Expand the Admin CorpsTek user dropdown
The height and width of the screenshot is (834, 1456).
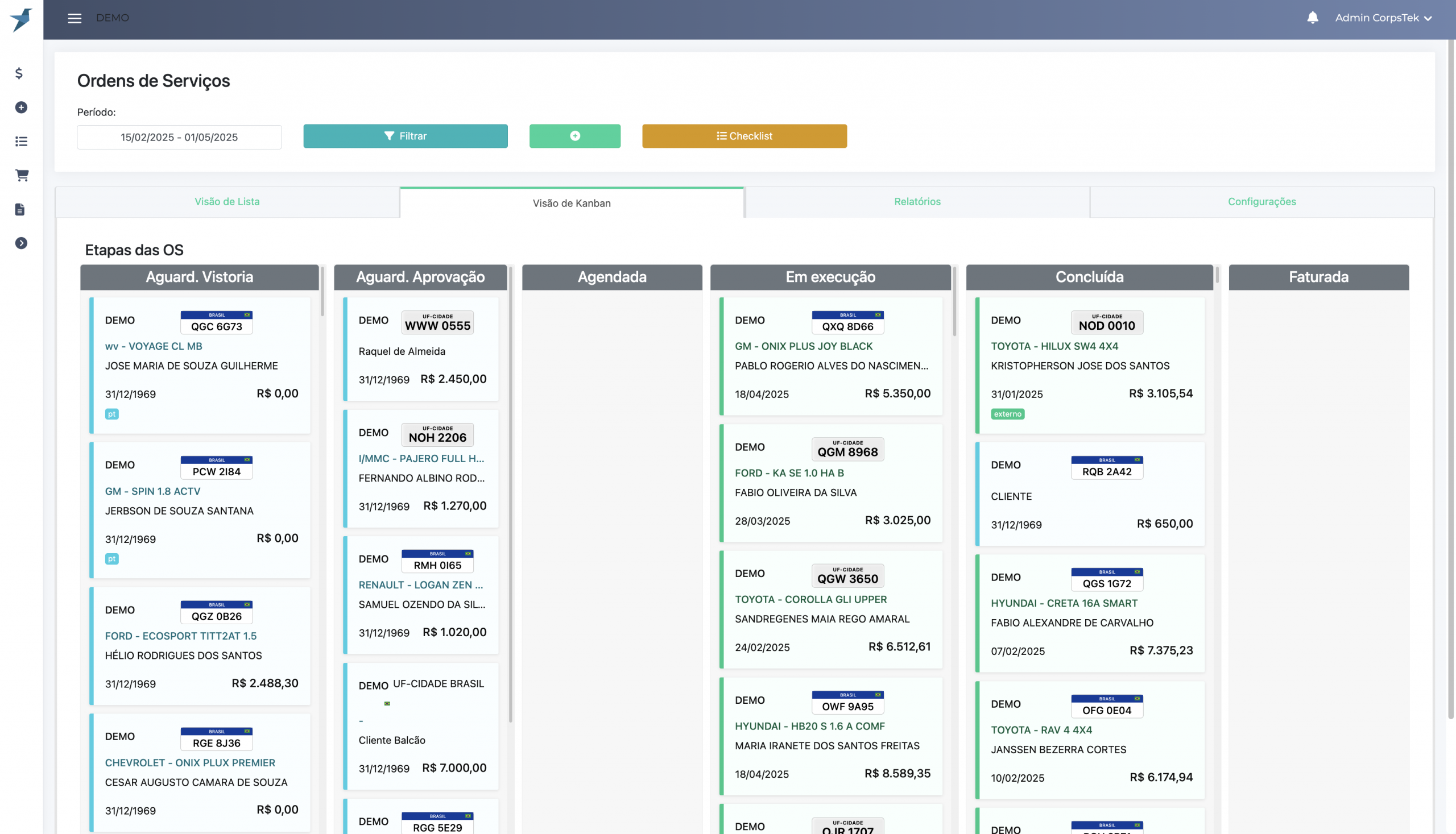click(x=1383, y=18)
